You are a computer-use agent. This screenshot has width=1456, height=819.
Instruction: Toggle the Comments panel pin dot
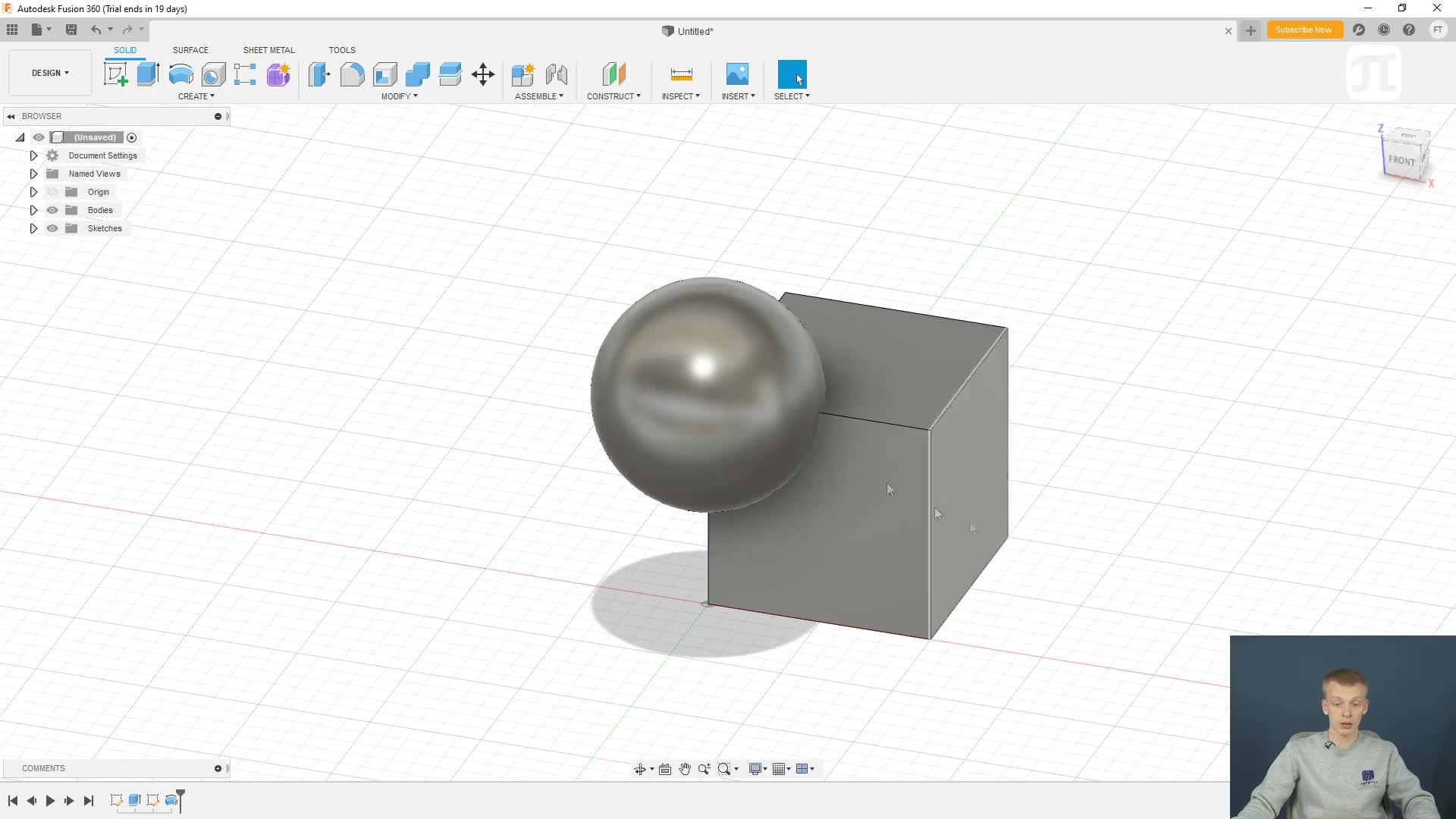click(218, 768)
